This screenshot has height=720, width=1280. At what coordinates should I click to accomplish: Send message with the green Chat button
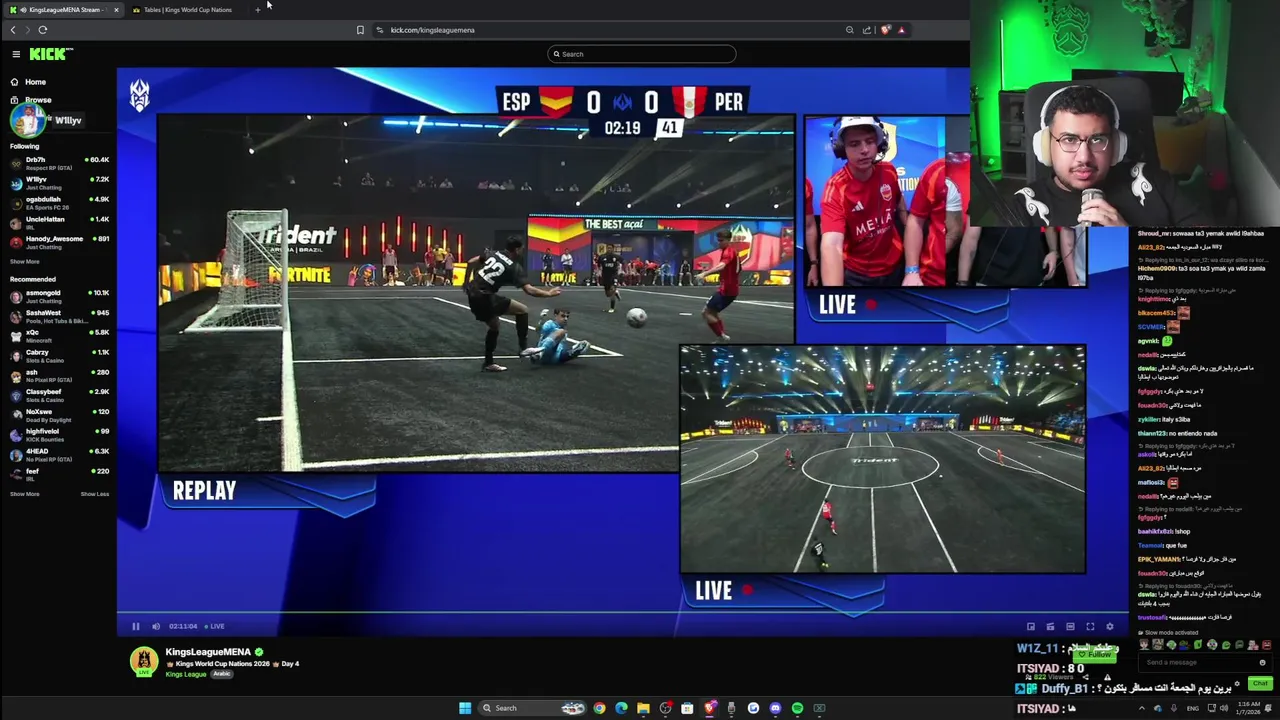(1260, 684)
